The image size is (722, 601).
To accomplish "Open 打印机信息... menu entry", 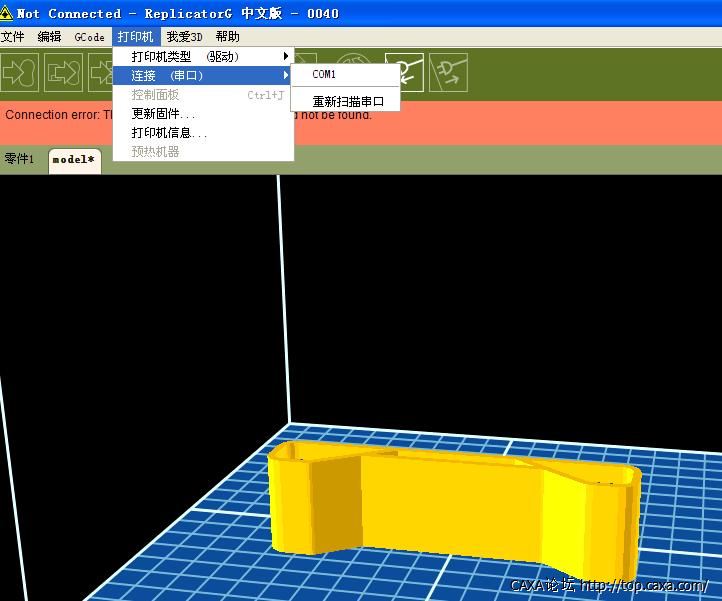I will [x=169, y=132].
